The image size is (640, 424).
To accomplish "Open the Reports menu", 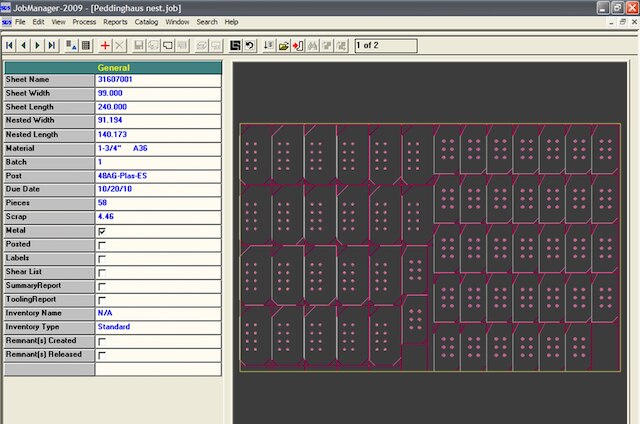I will 115,21.
